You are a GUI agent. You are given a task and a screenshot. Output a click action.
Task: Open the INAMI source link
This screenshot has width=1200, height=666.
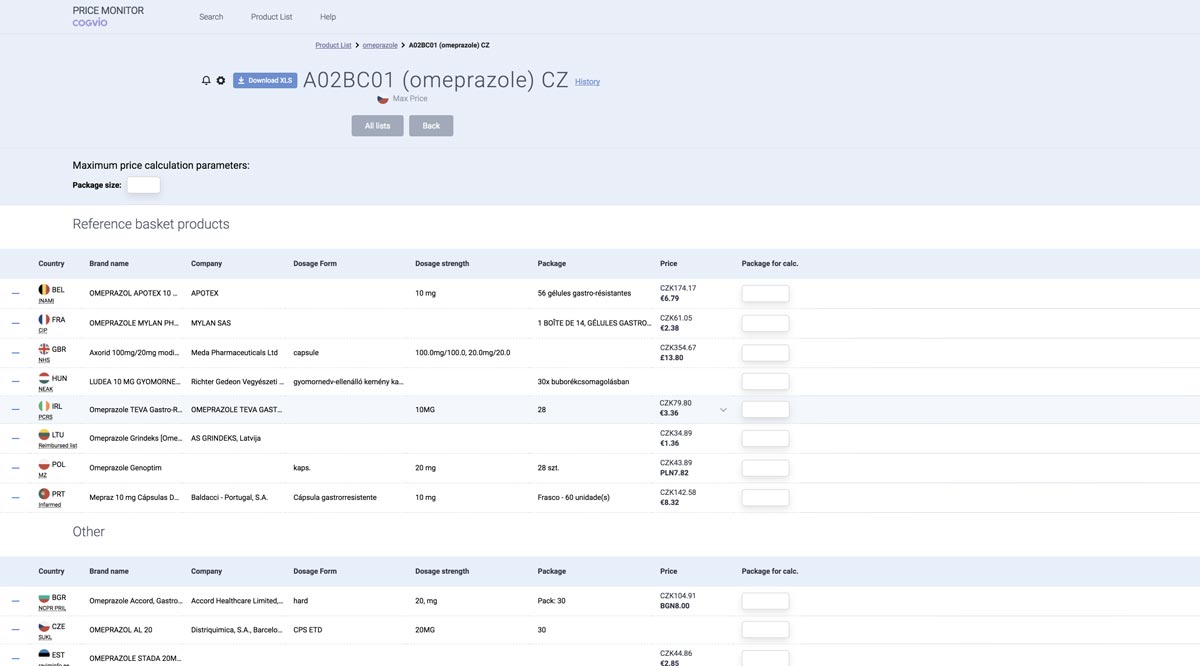tap(46, 301)
